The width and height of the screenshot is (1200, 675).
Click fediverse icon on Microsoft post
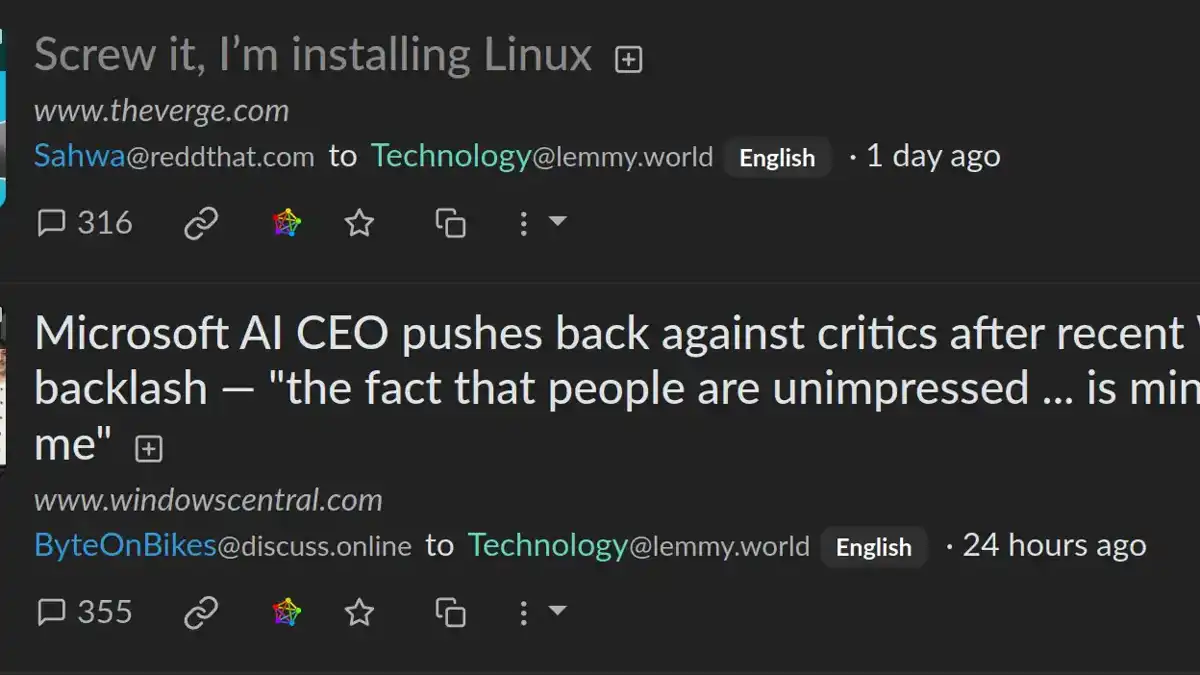pyautogui.click(x=287, y=612)
